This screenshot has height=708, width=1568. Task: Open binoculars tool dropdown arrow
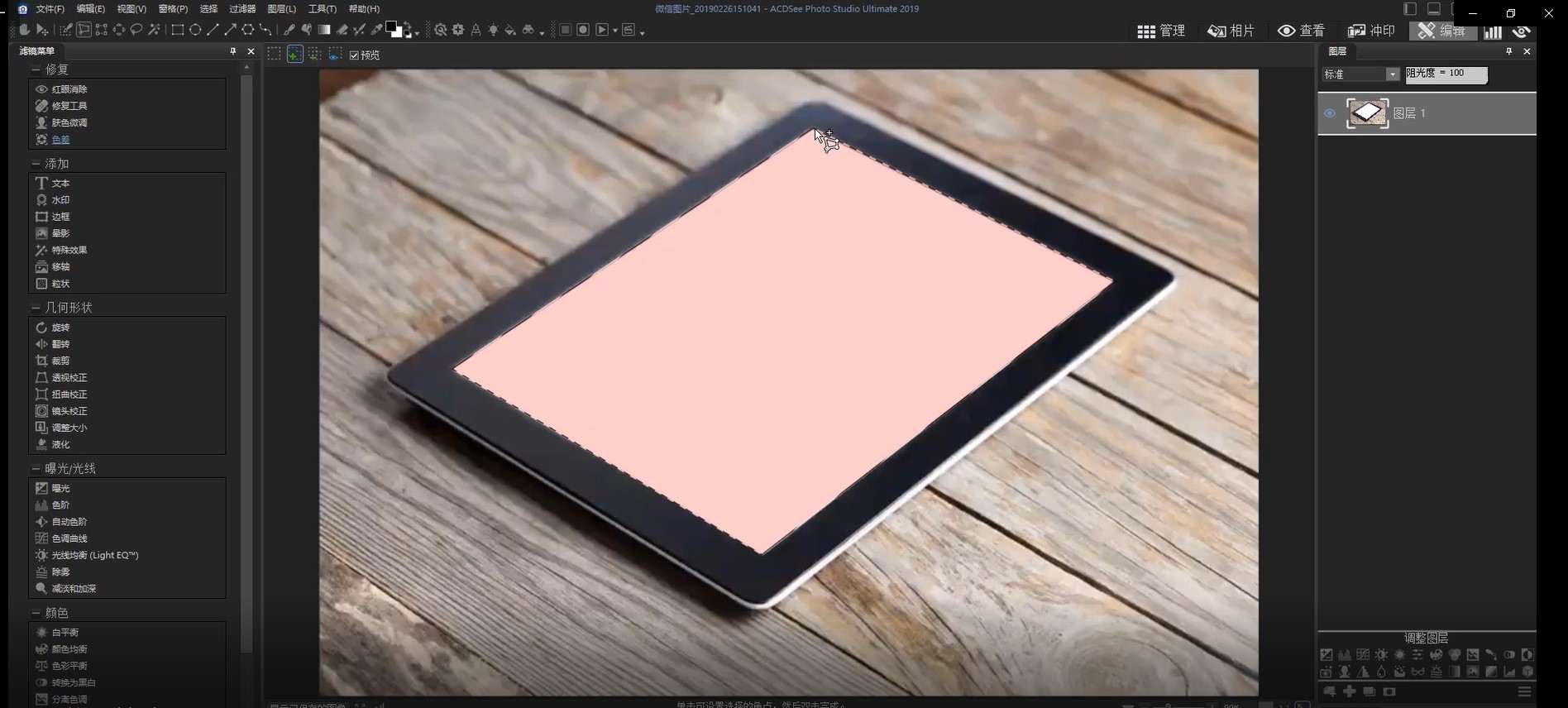pyautogui.click(x=542, y=33)
